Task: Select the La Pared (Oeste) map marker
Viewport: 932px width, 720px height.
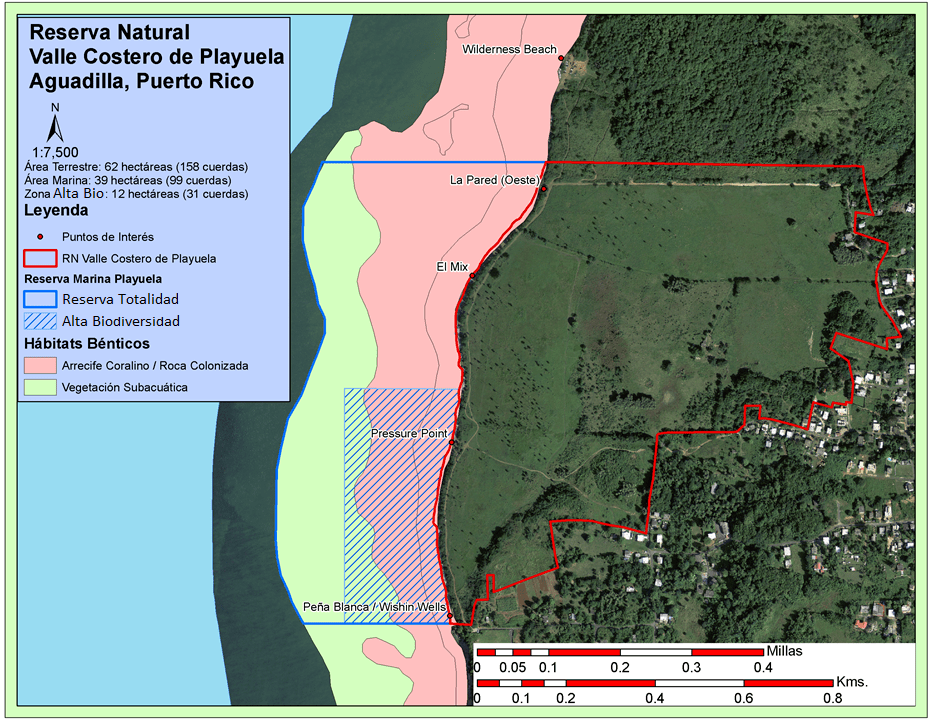Action: pos(543,189)
